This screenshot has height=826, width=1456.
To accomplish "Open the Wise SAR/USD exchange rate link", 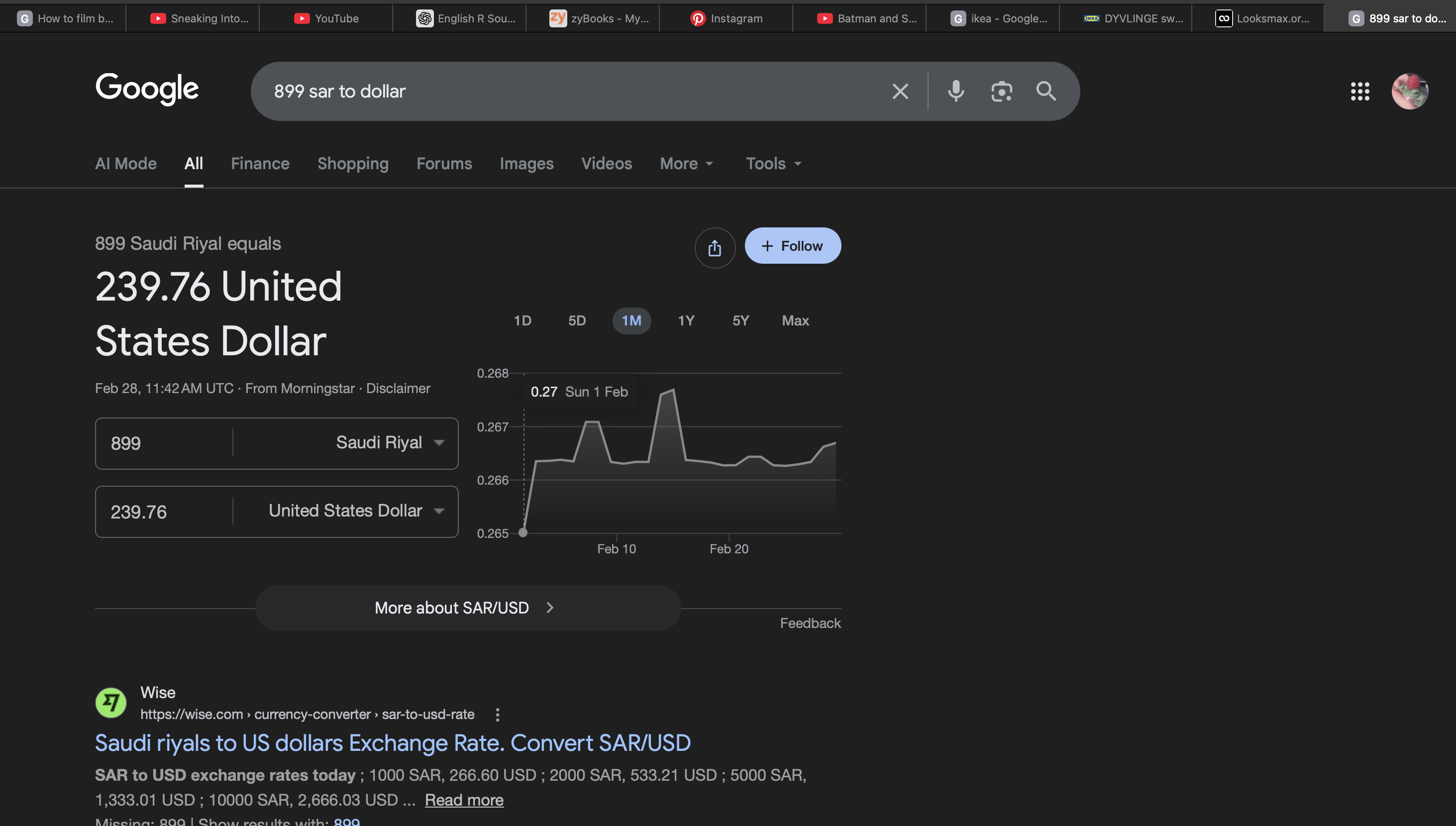I will (393, 742).
